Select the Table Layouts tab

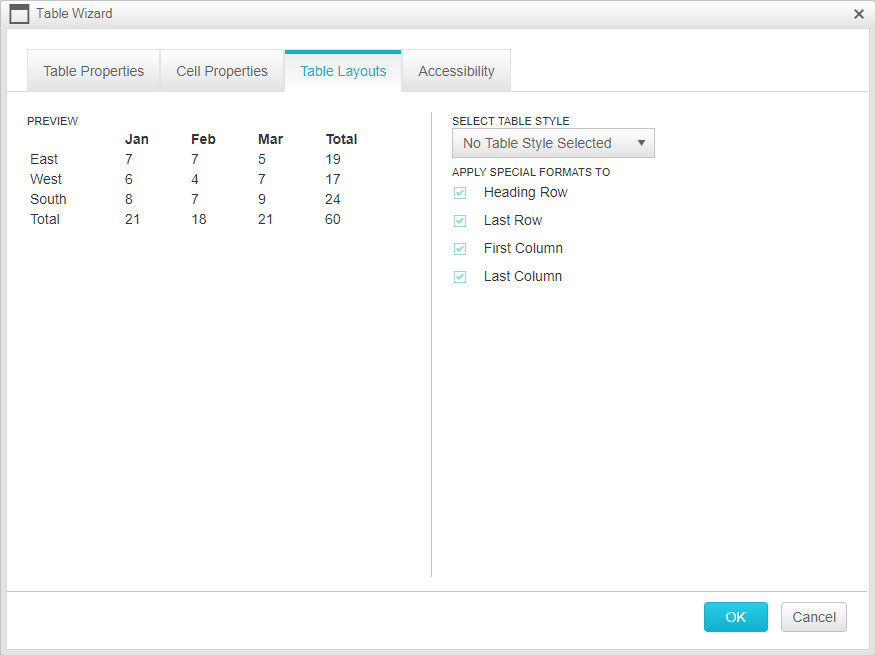343,71
